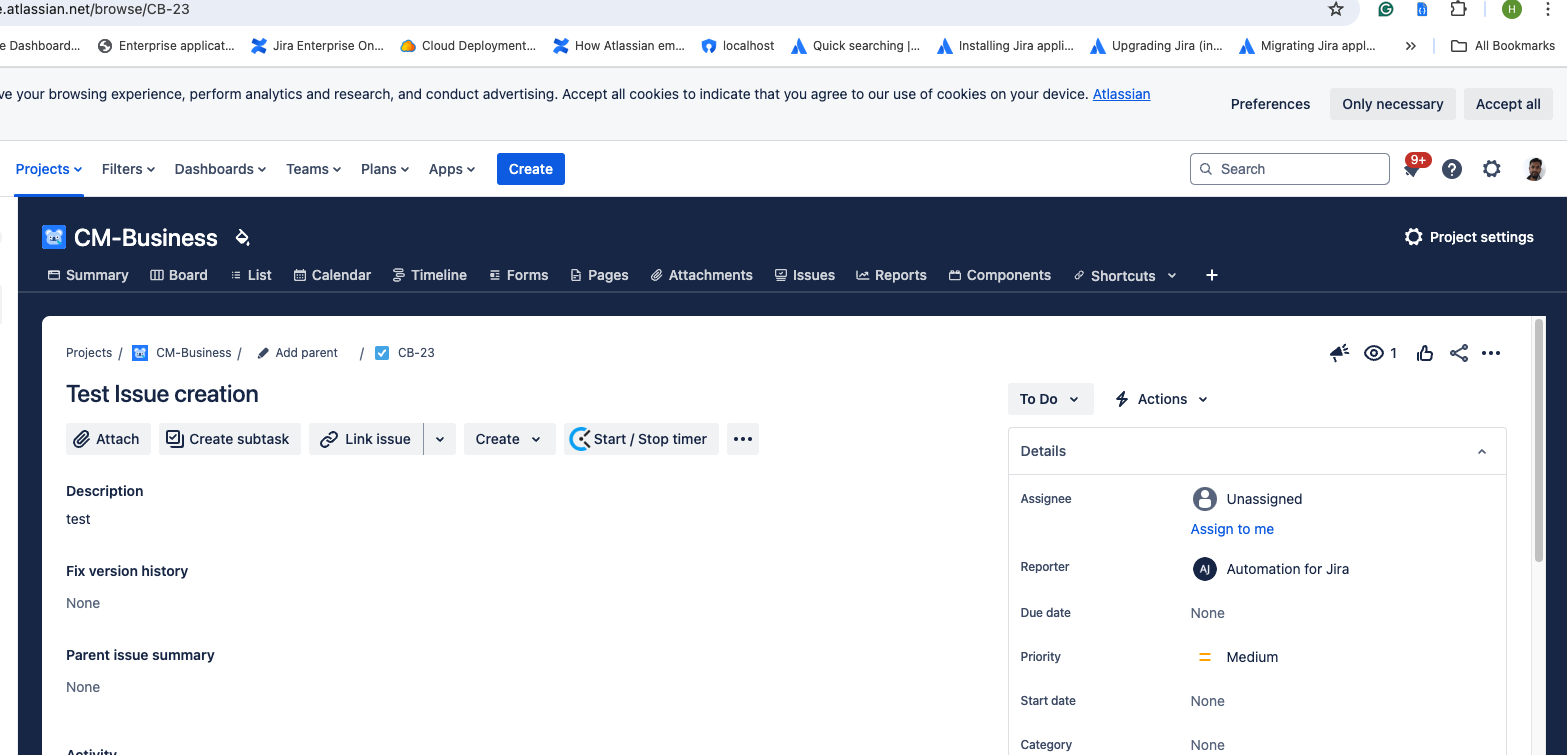Edit the Test Issue creation title
Viewport: 1567px width, 755px height.
[162, 394]
